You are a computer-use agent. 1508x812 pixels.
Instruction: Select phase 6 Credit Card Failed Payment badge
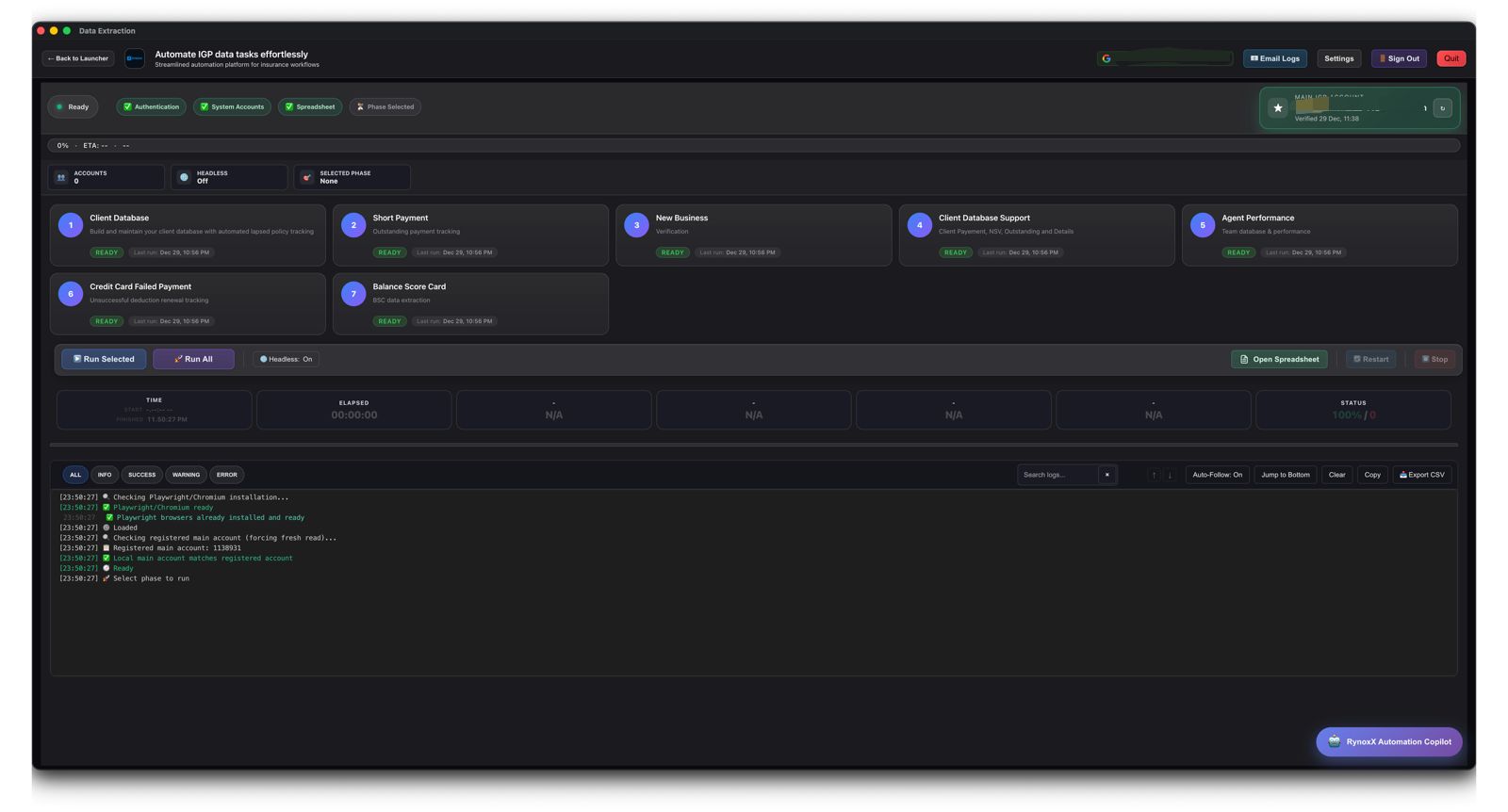coord(71,294)
